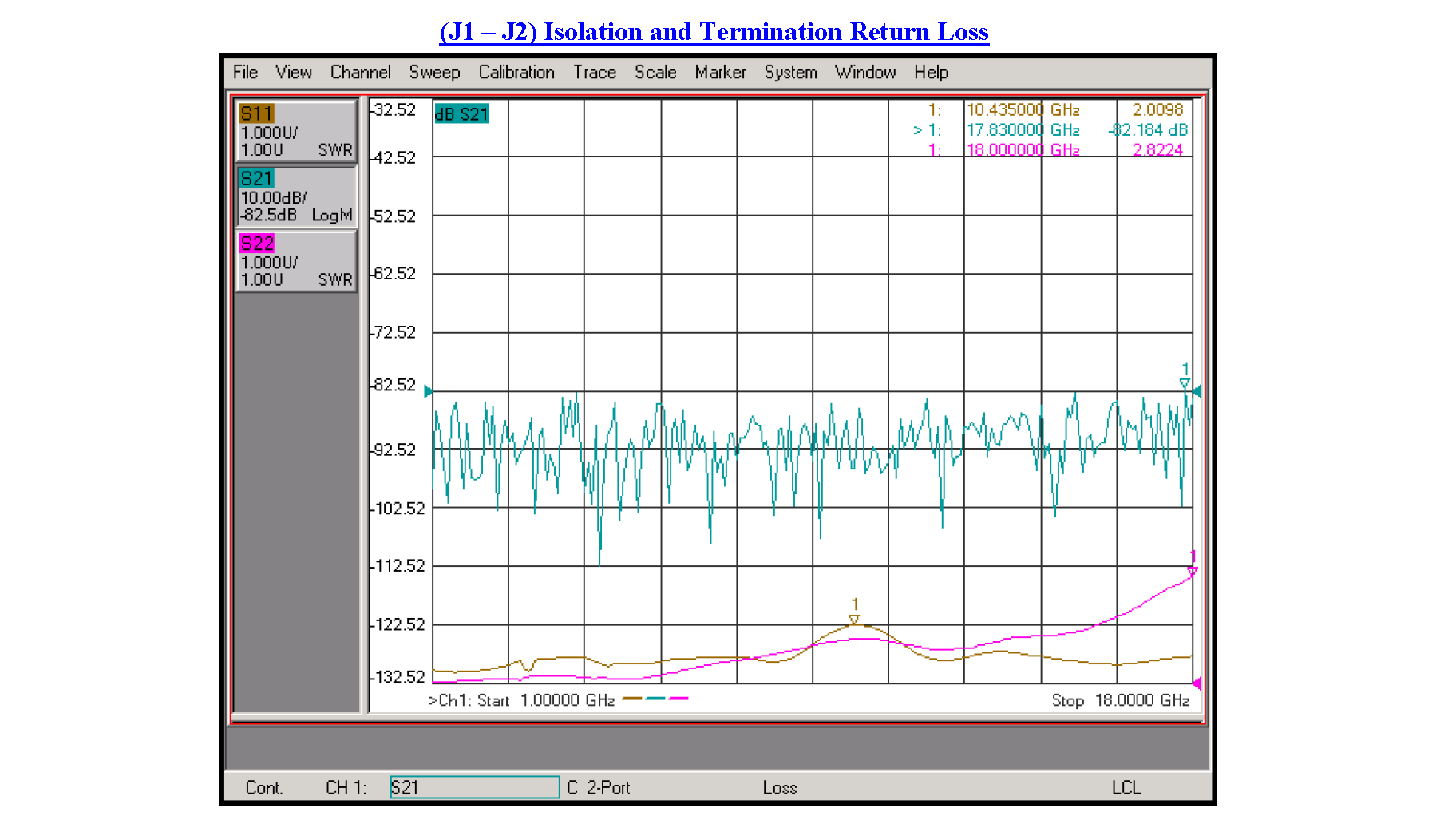This screenshot has height=828, width=1456.
Task: Open the Channel dropdown menu
Action: click(x=360, y=72)
